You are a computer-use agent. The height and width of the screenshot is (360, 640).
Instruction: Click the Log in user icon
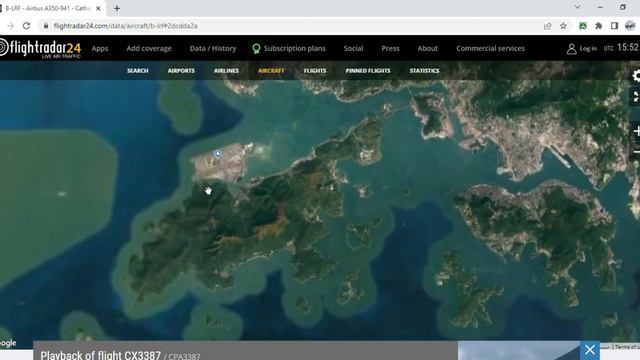(x=571, y=49)
